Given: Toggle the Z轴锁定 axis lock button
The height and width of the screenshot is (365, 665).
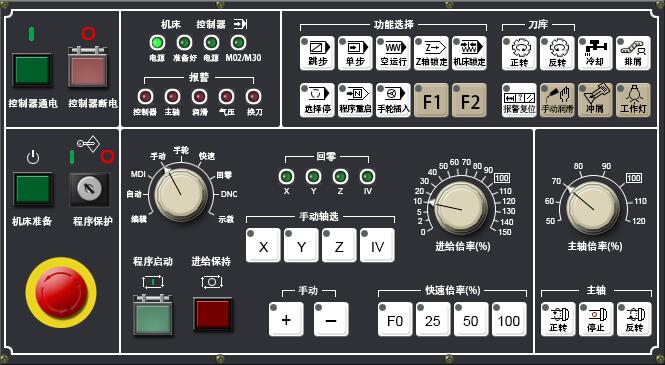Looking at the screenshot, I should [x=431, y=53].
